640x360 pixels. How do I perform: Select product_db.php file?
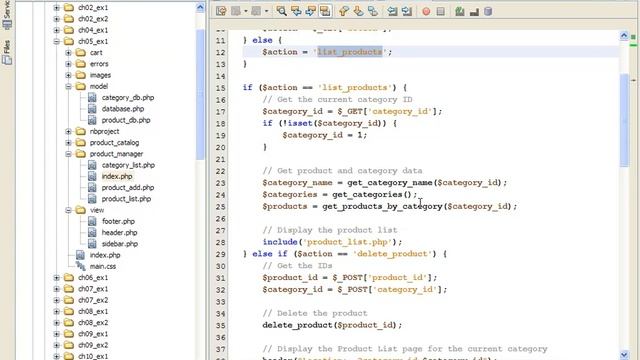coord(126,120)
